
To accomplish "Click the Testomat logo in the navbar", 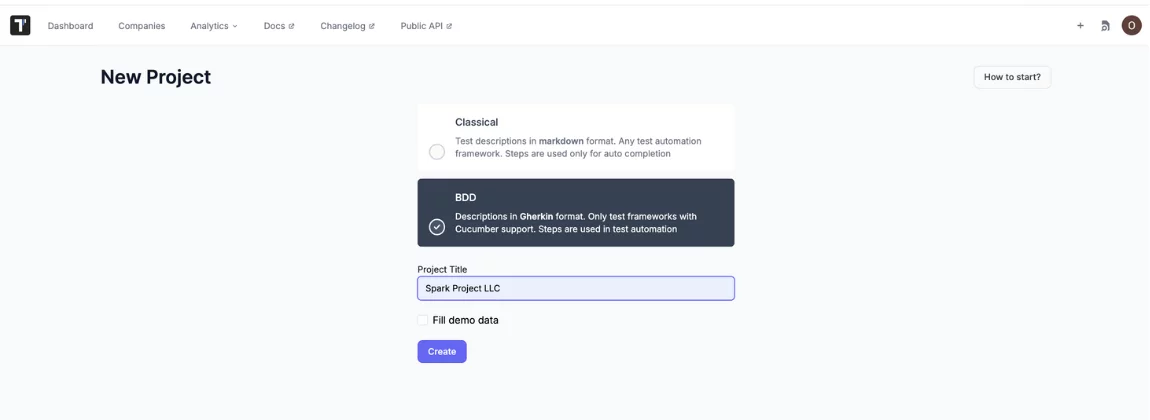I will pos(20,26).
